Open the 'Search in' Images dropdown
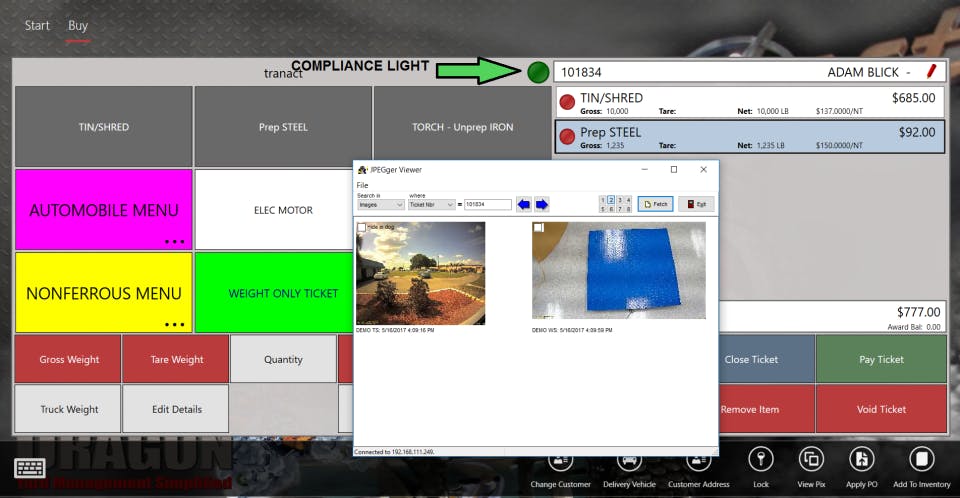Image resolution: width=960 pixels, height=498 pixels. (380, 205)
